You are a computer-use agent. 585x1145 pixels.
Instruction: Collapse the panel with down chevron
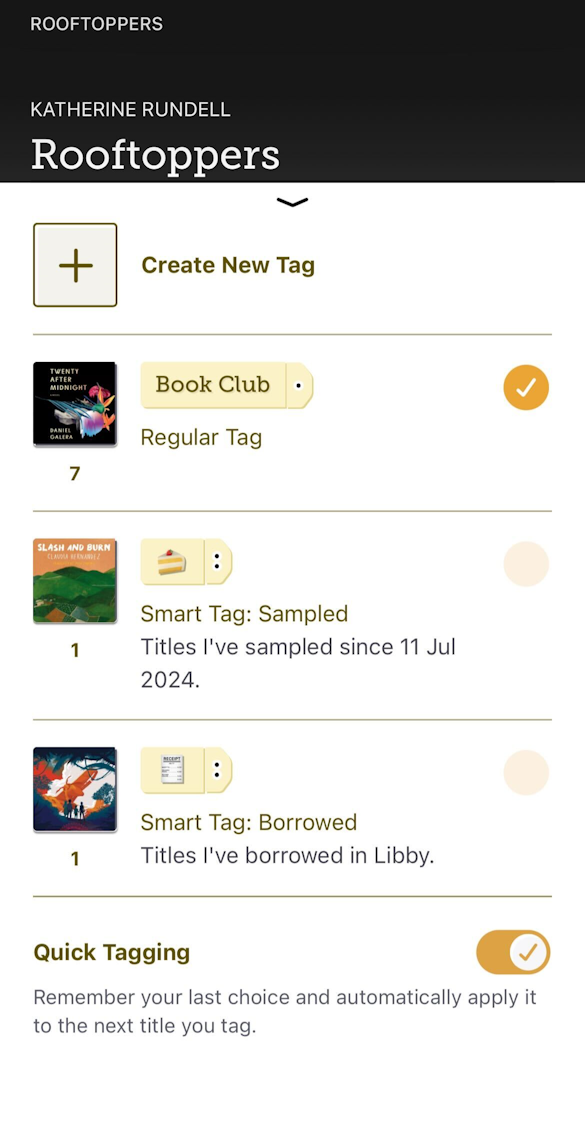tap(292, 202)
